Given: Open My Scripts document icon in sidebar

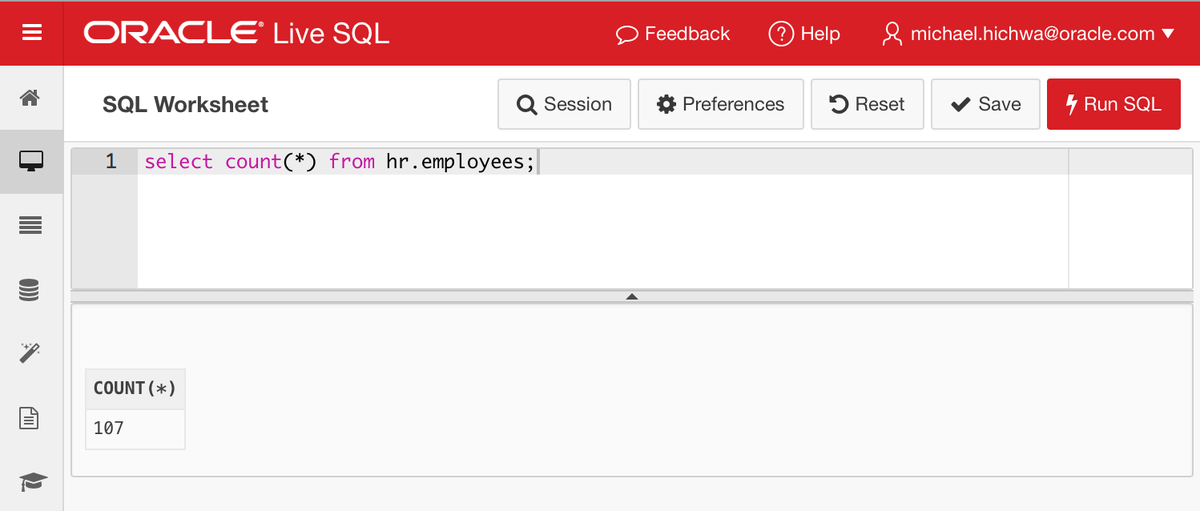Looking at the screenshot, I should pos(31,418).
